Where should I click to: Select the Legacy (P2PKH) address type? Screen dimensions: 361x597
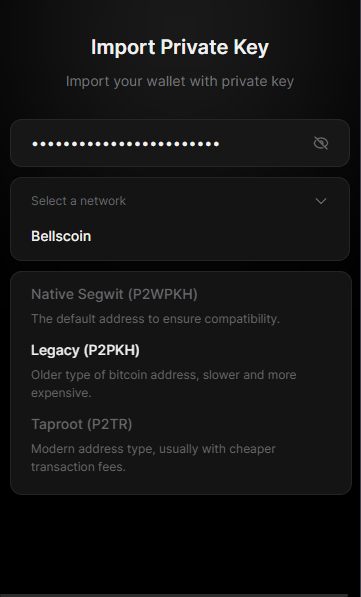click(x=85, y=350)
